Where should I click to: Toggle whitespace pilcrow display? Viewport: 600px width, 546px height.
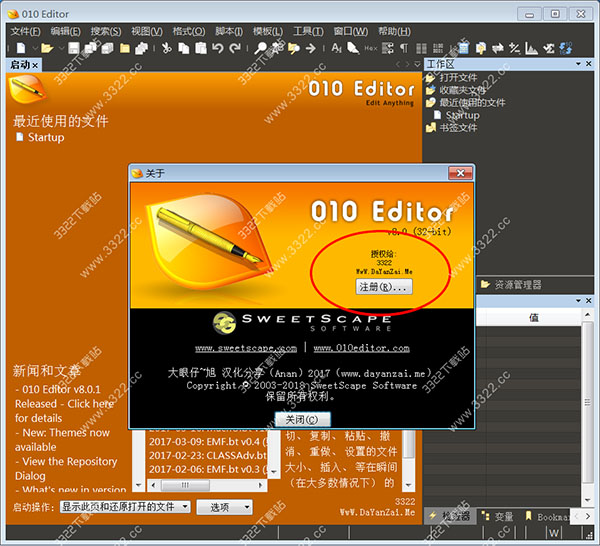coord(404,48)
